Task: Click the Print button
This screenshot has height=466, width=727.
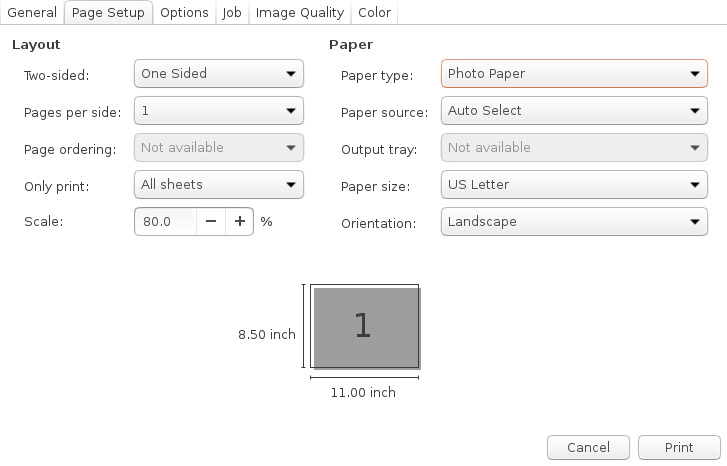Action: 679,447
